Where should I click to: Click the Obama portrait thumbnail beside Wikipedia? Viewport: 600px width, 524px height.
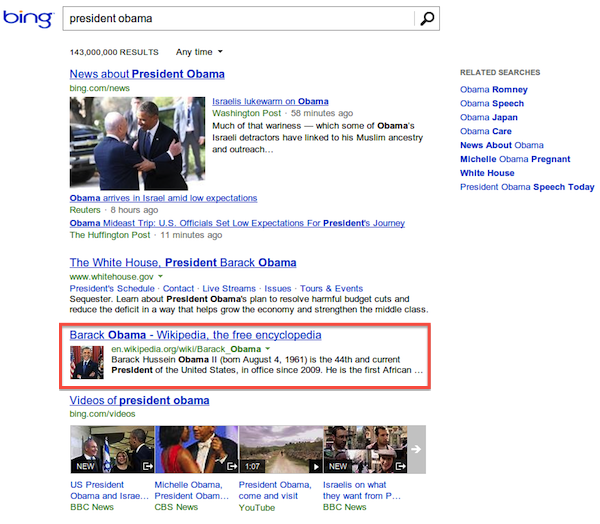[87, 362]
